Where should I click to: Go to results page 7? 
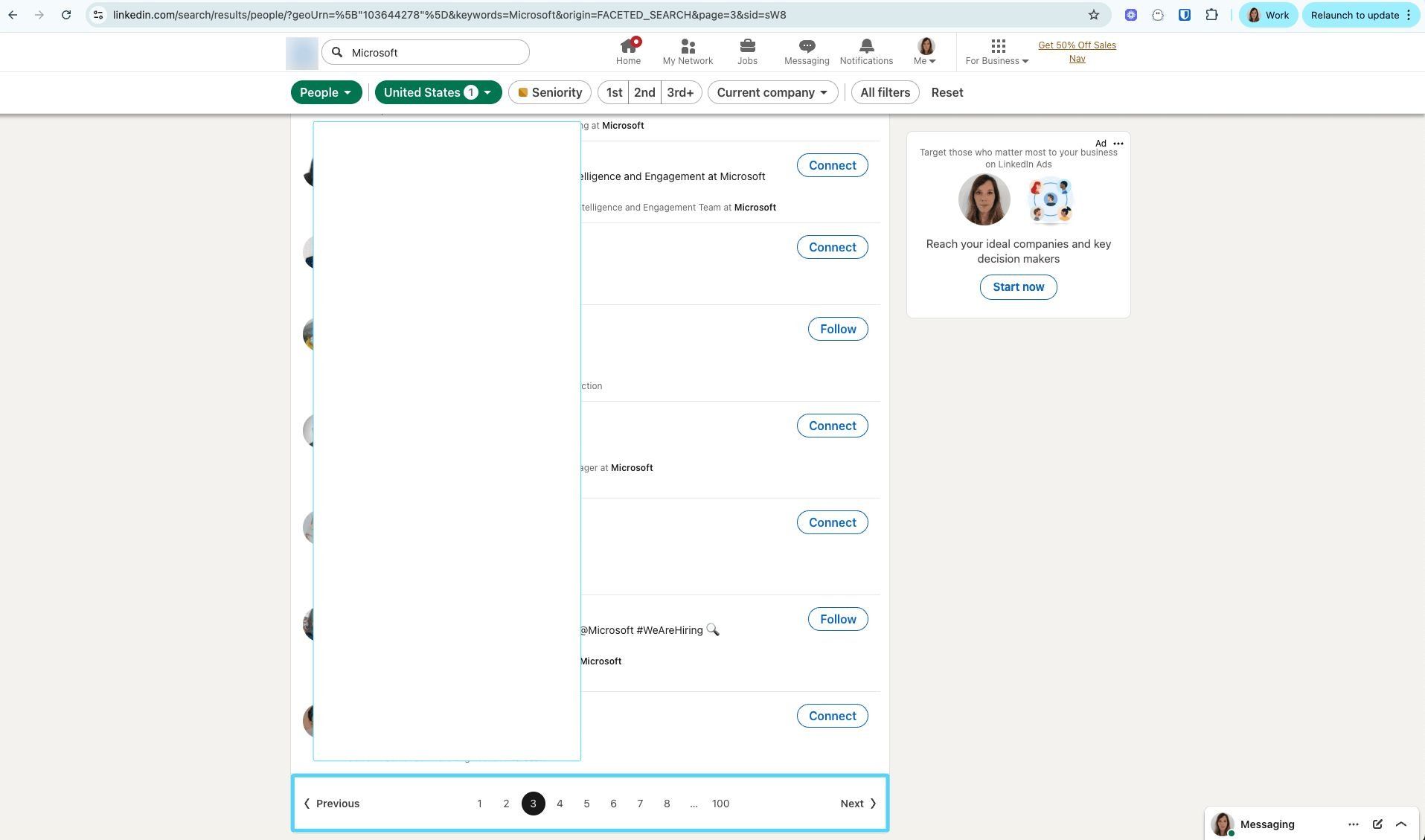coord(640,804)
